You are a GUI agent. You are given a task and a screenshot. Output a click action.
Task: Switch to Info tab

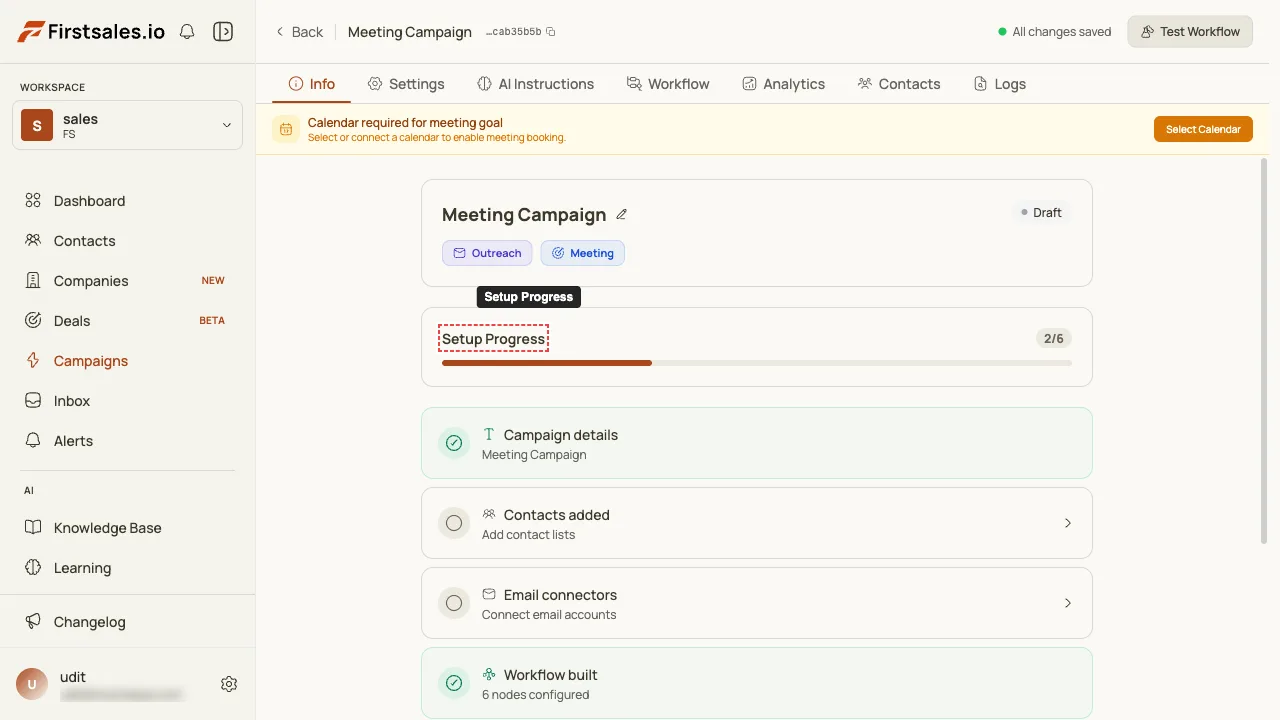(x=311, y=84)
